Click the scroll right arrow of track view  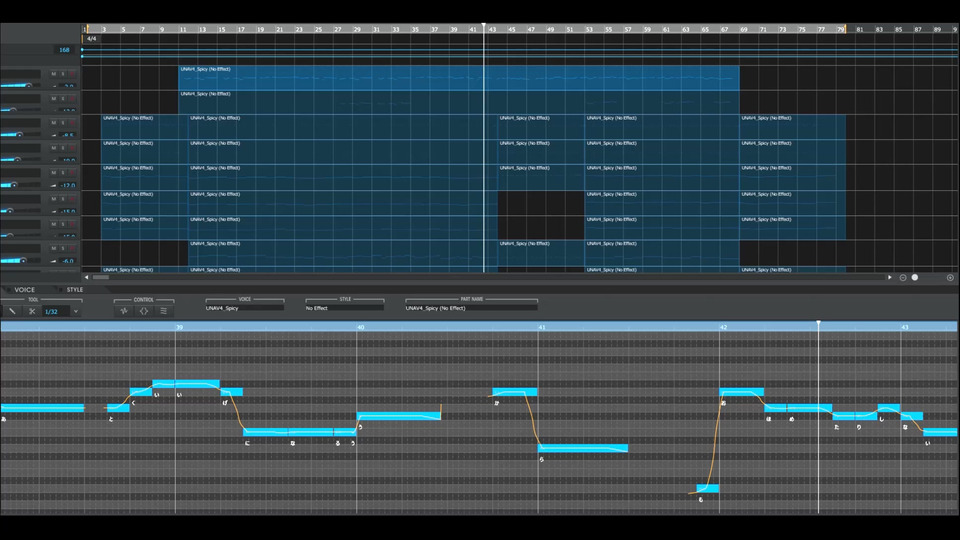coord(890,277)
